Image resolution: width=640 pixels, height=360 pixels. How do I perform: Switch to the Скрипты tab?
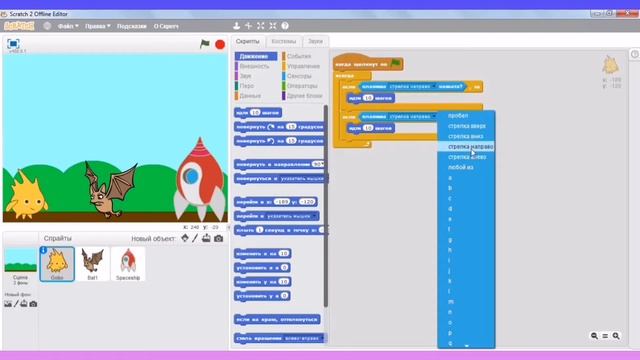[x=248, y=41]
